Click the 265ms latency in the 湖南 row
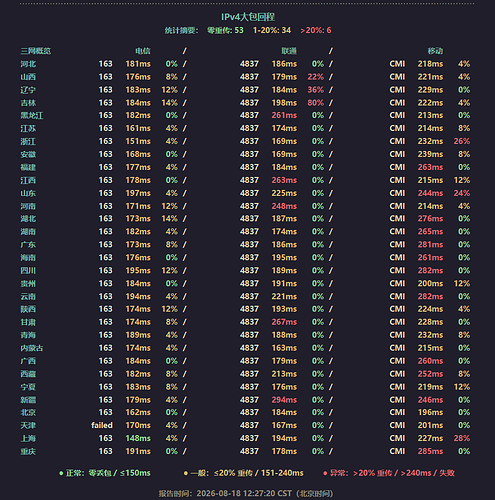This screenshot has height=500, width=495. [430, 231]
